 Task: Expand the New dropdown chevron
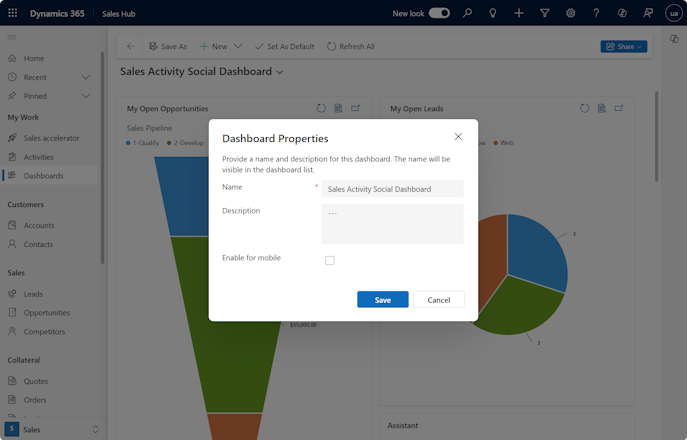[x=238, y=46]
